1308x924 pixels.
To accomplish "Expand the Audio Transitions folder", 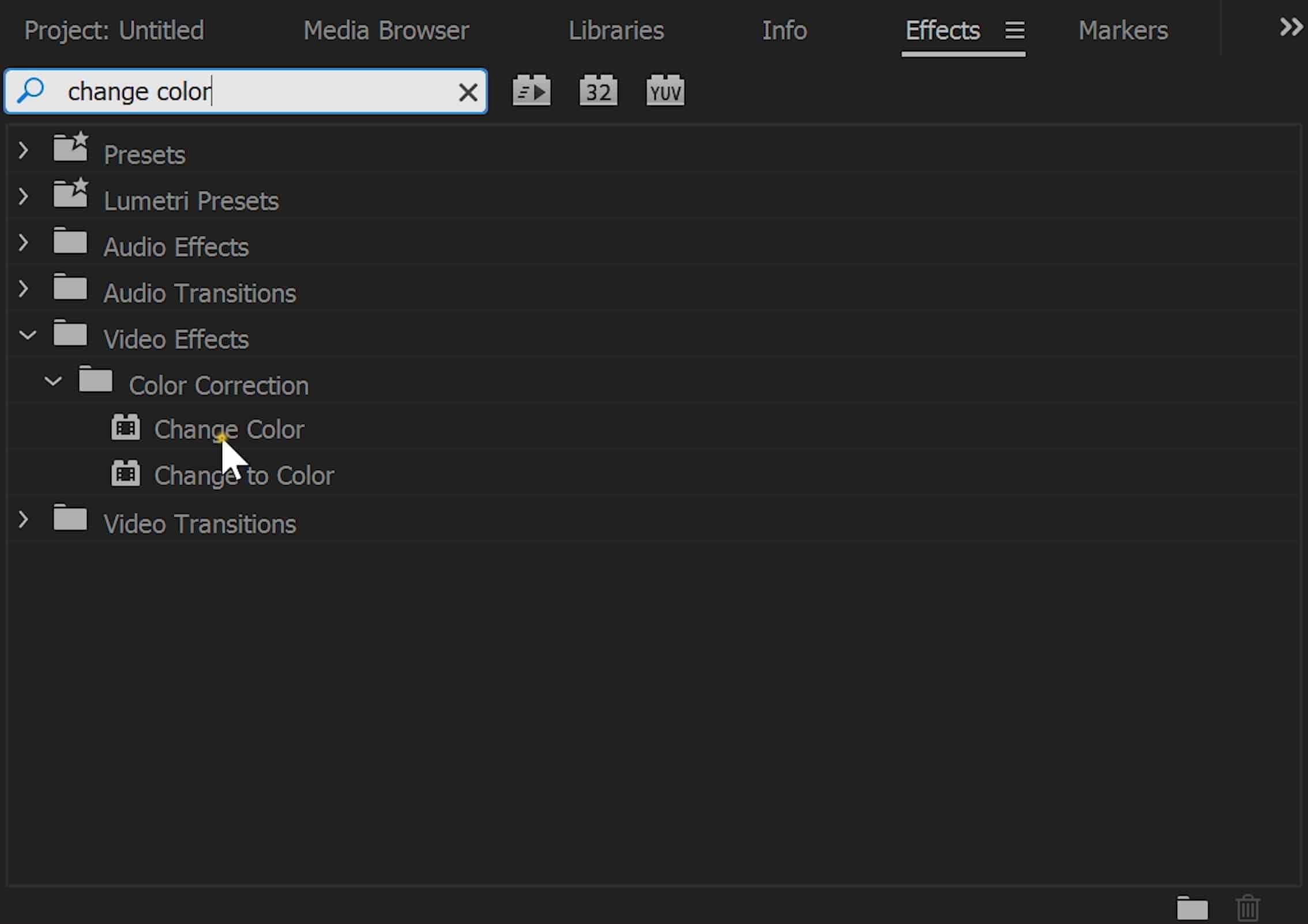I will pyautogui.click(x=23, y=290).
